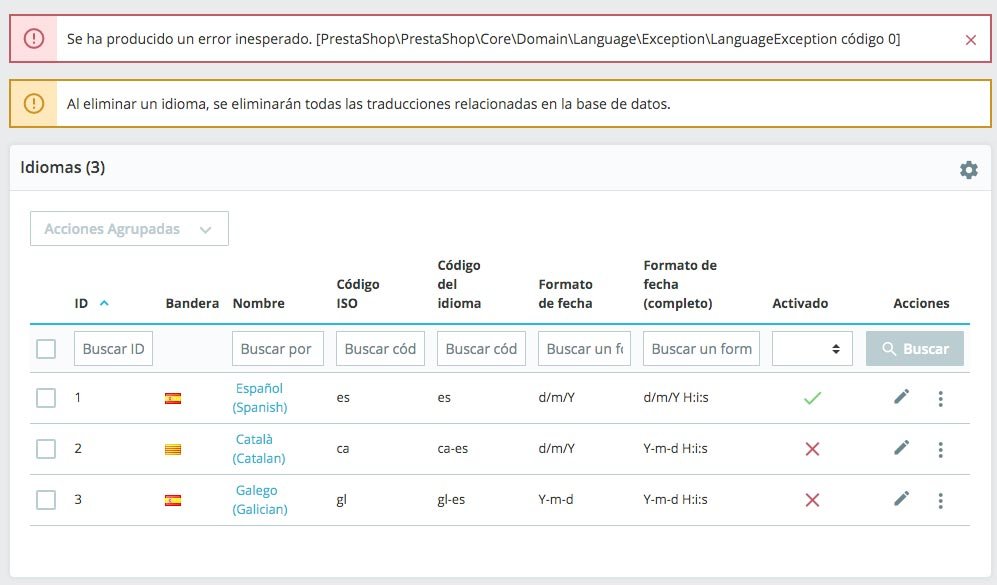Edit the Català language with pencil icon
The height and width of the screenshot is (585, 997).
click(901, 448)
